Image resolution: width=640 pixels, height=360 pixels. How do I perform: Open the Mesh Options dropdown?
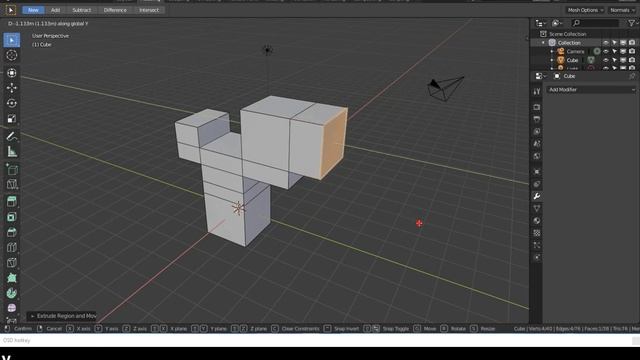click(585, 10)
